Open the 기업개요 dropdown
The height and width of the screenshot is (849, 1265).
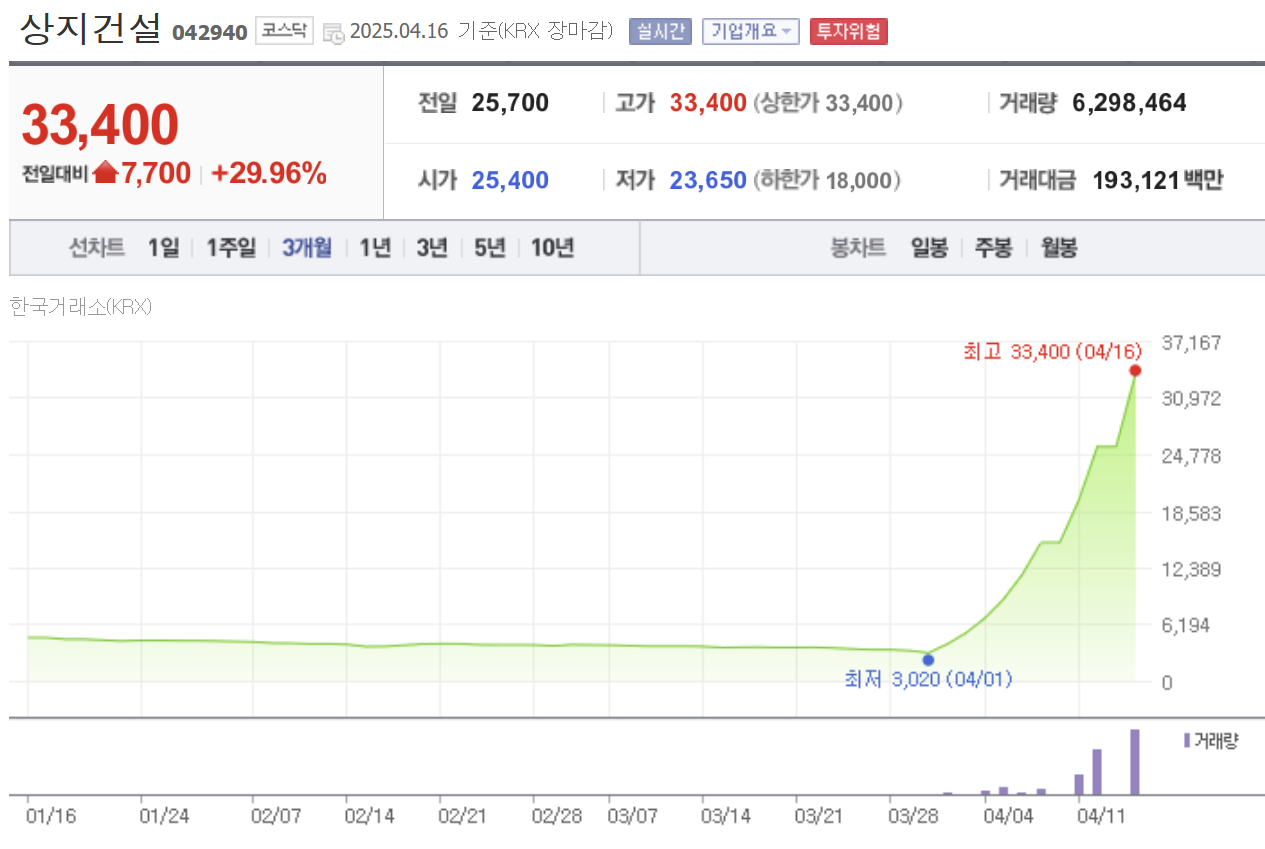click(x=751, y=31)
